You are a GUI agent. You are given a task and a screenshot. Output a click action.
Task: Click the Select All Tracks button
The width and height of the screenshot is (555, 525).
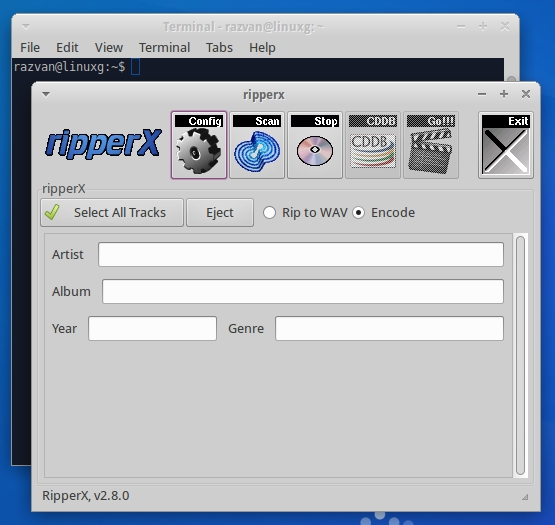click(x=112, y=212)
